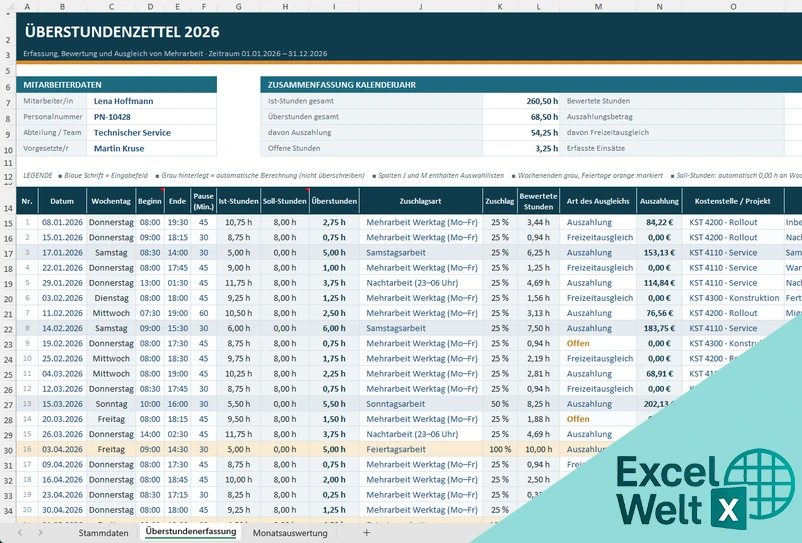Select column O header
The height and width of the screenshot is (543, 802).
click(x=733, y=7)
